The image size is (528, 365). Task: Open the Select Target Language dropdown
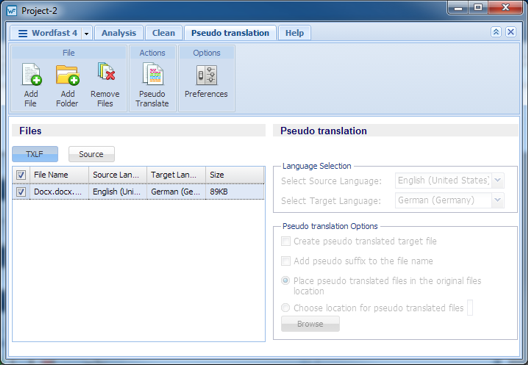tap(497, 200)
